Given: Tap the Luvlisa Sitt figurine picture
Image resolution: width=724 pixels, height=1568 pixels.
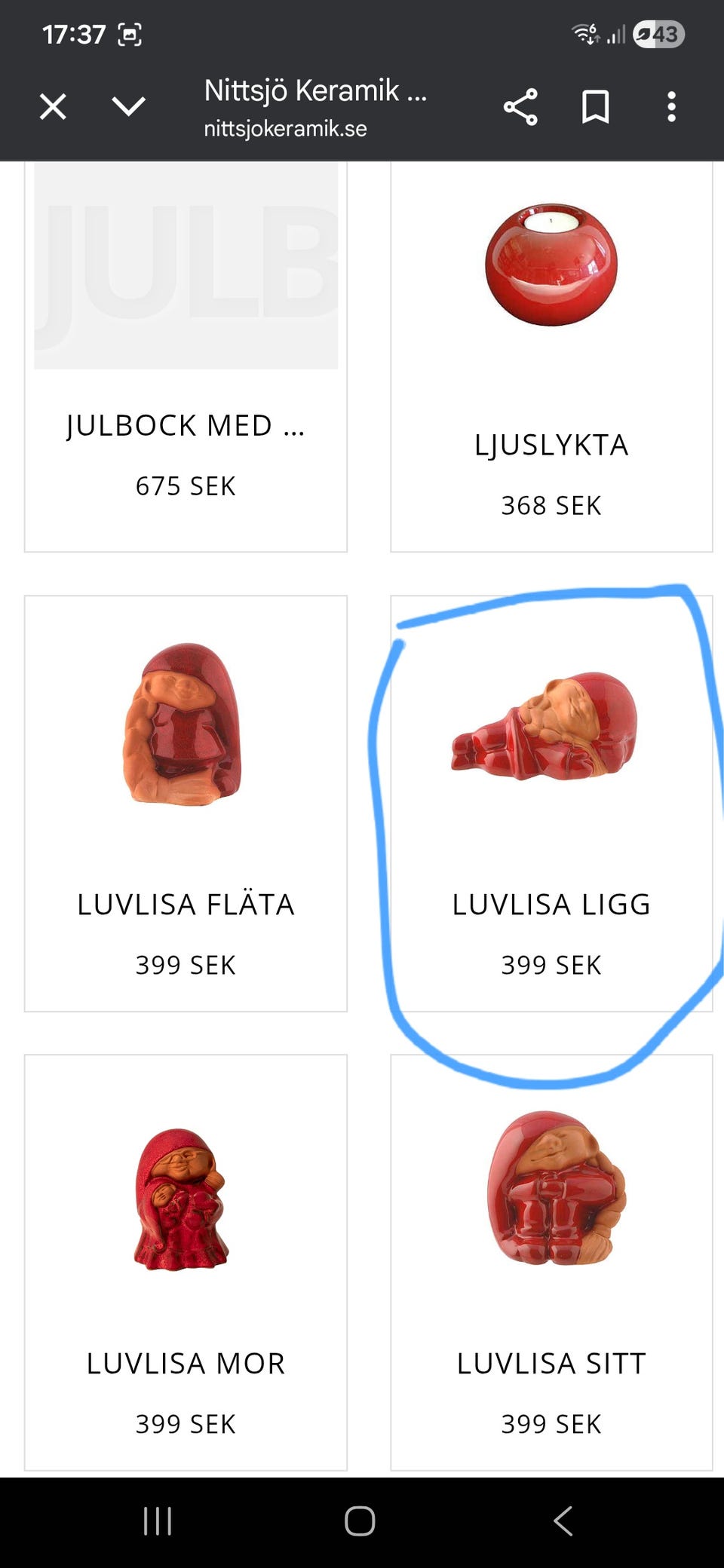Looking at the screenshot, I should coord(557,1188).
